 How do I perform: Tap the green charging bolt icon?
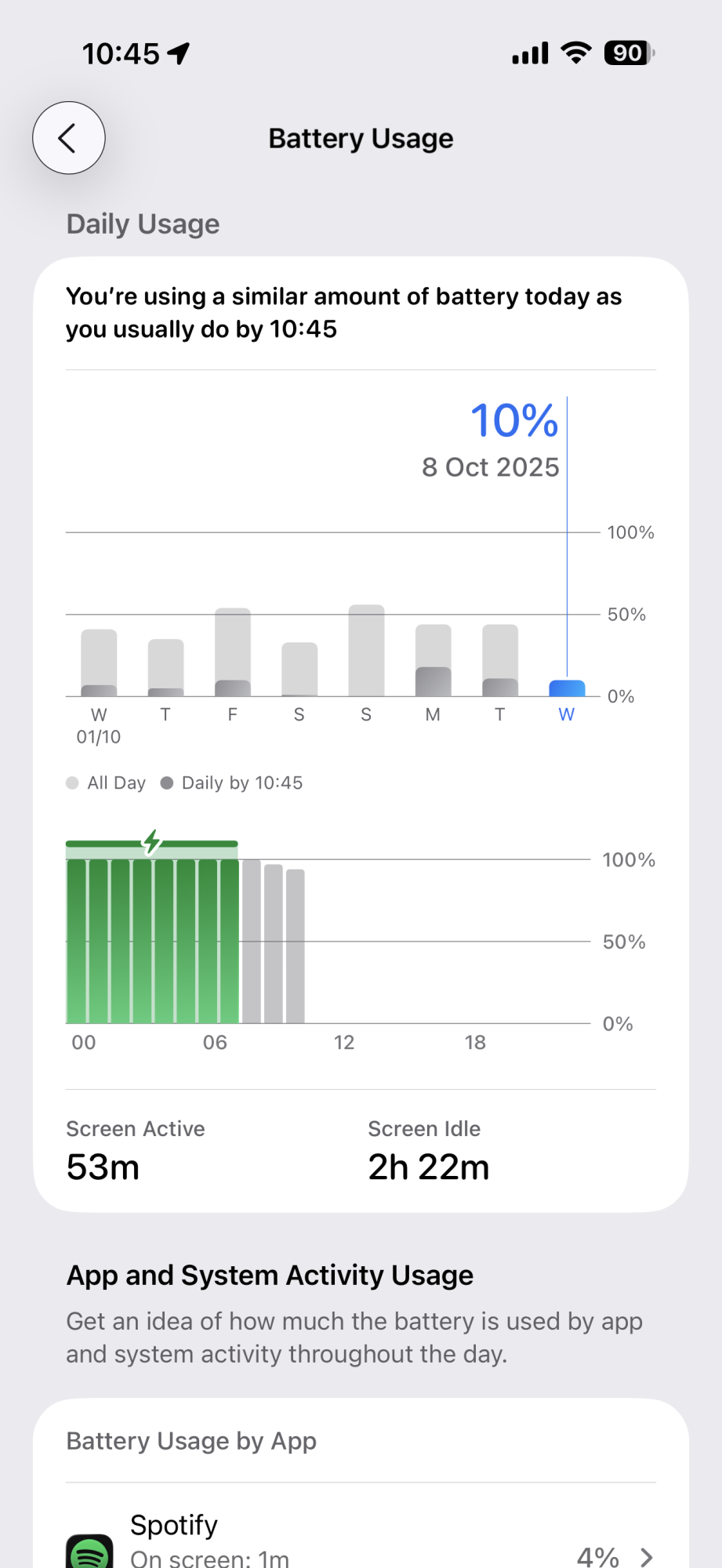click(x=151, y=842)
